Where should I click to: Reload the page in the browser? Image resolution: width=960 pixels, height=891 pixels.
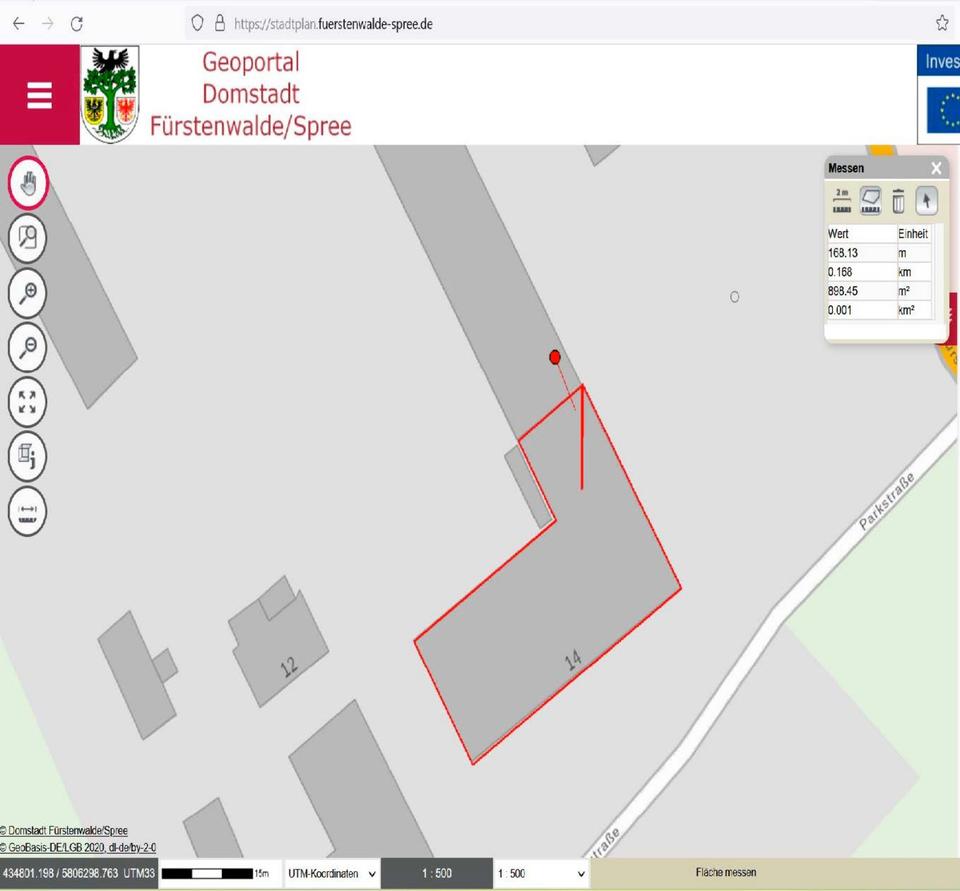point(77,23)
